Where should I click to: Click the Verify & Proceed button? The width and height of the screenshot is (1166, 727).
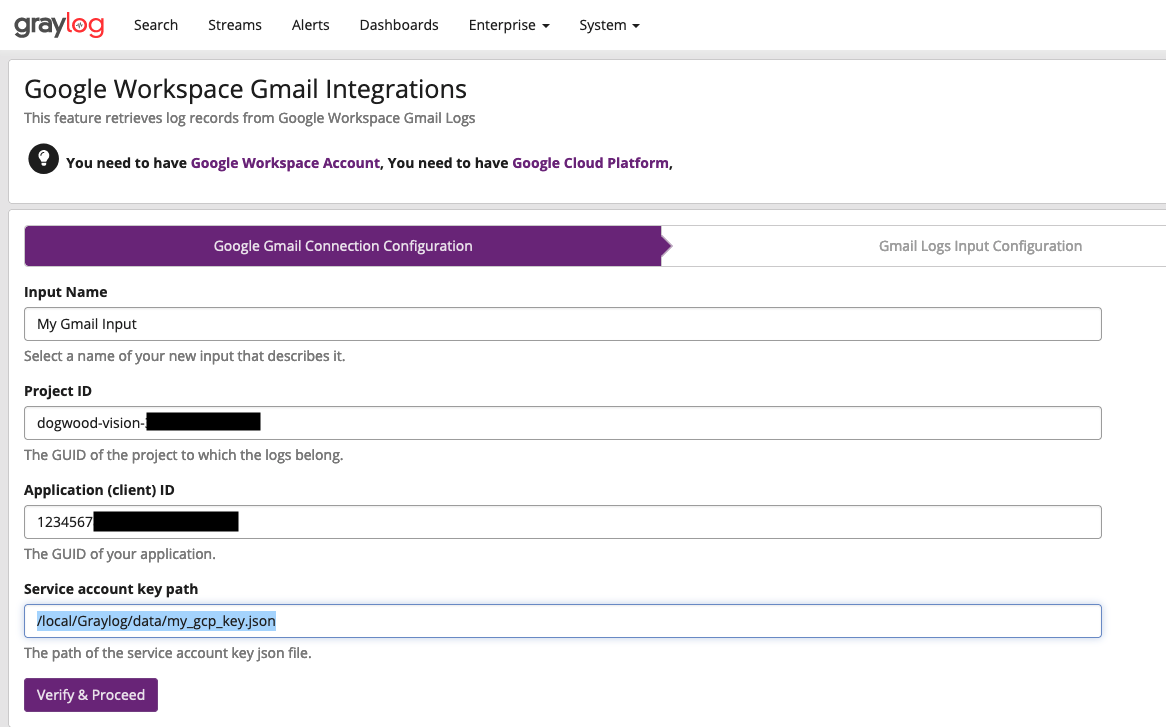(90, 694)
